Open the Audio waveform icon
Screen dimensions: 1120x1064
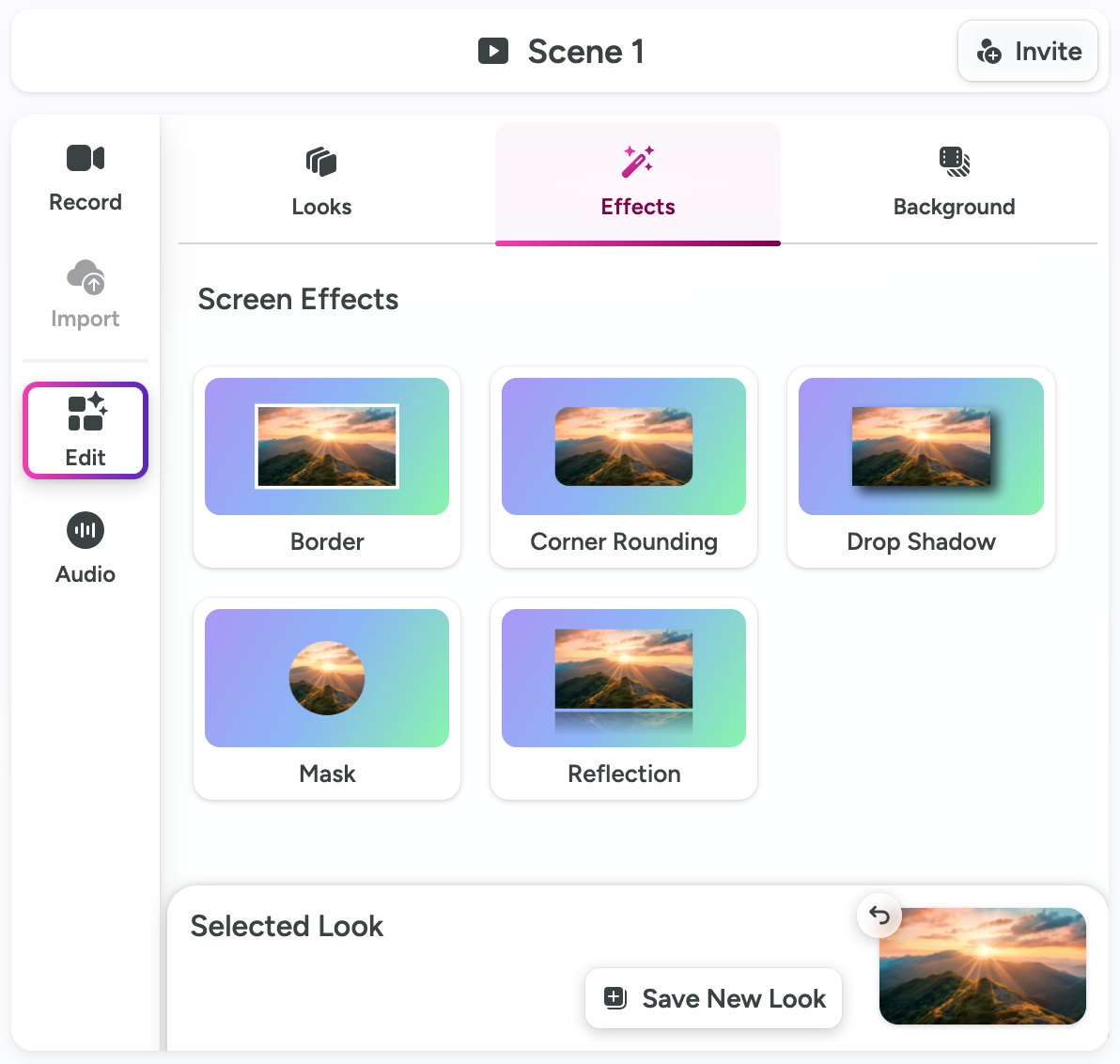(x=85, y=530)
